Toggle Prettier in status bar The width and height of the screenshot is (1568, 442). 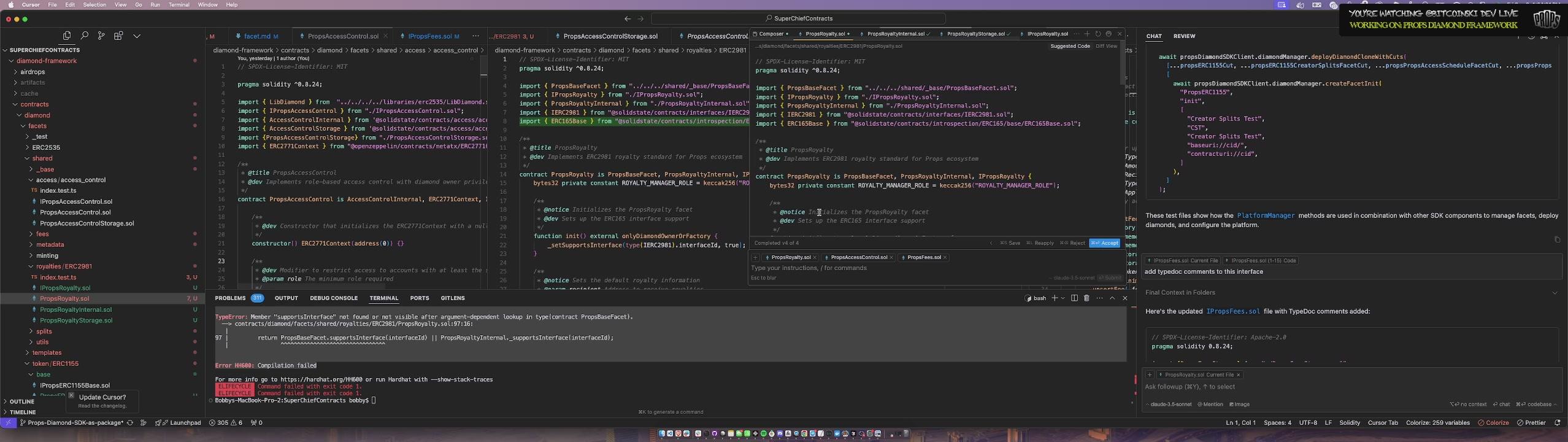(1531, 423)
